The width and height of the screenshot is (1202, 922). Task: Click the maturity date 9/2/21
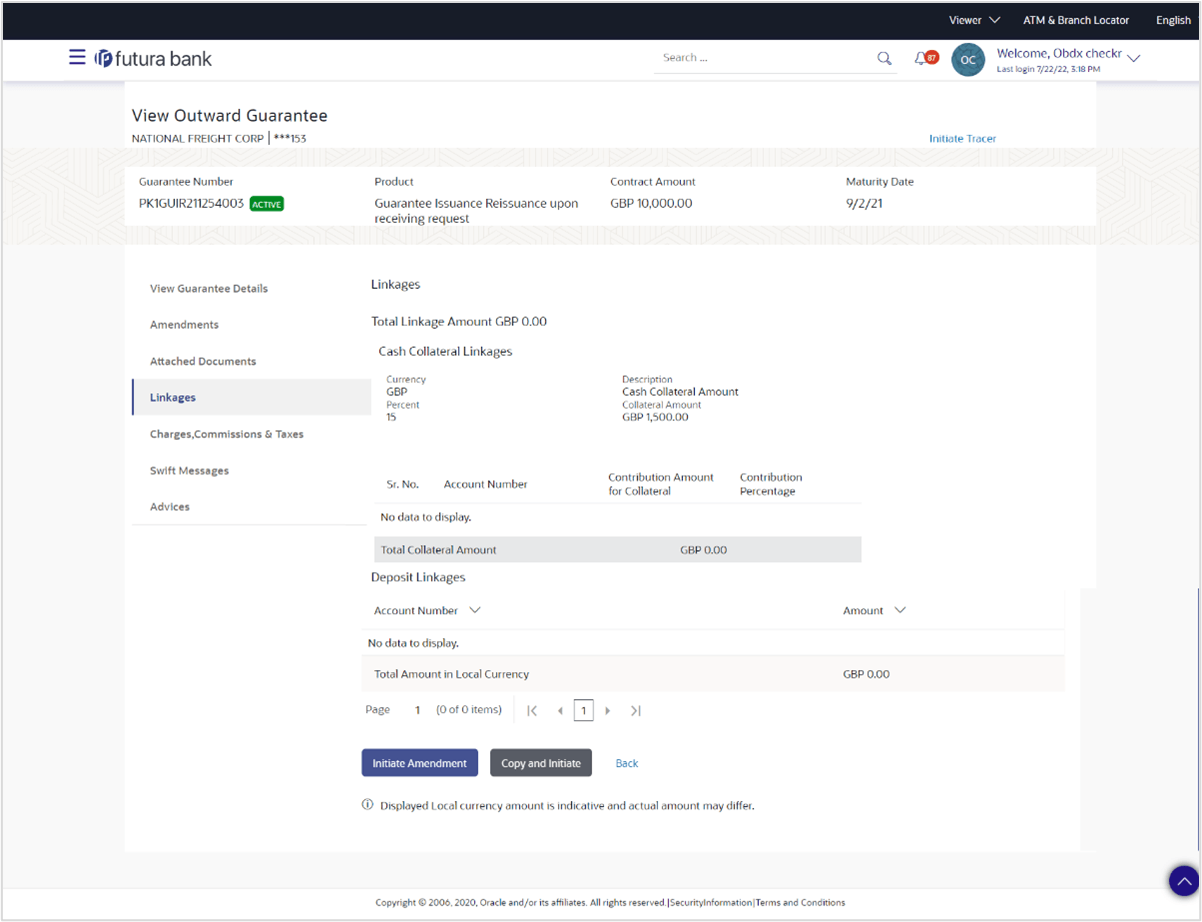864,203
